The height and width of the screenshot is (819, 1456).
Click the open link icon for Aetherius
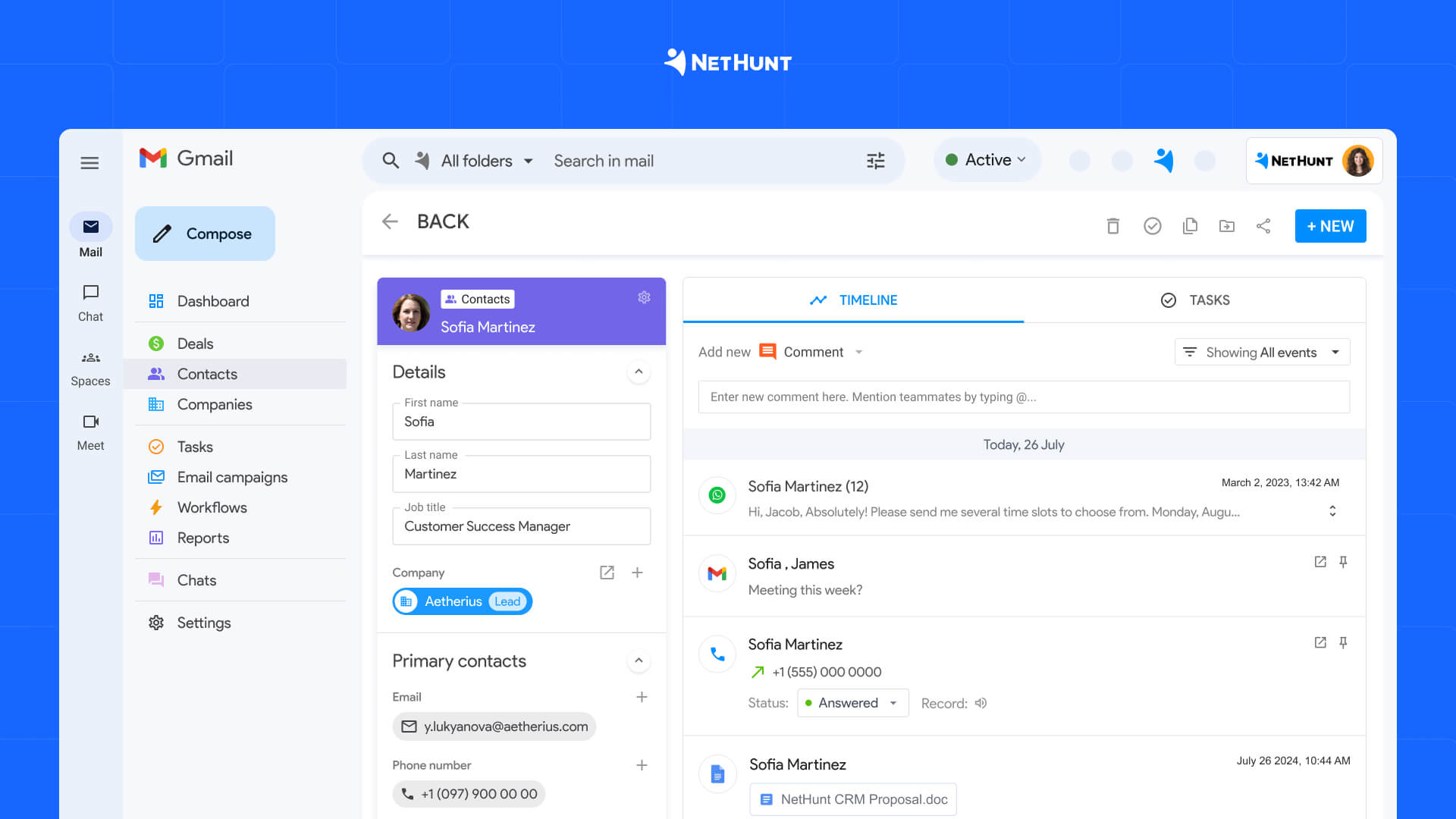click(x=607, y=572)
